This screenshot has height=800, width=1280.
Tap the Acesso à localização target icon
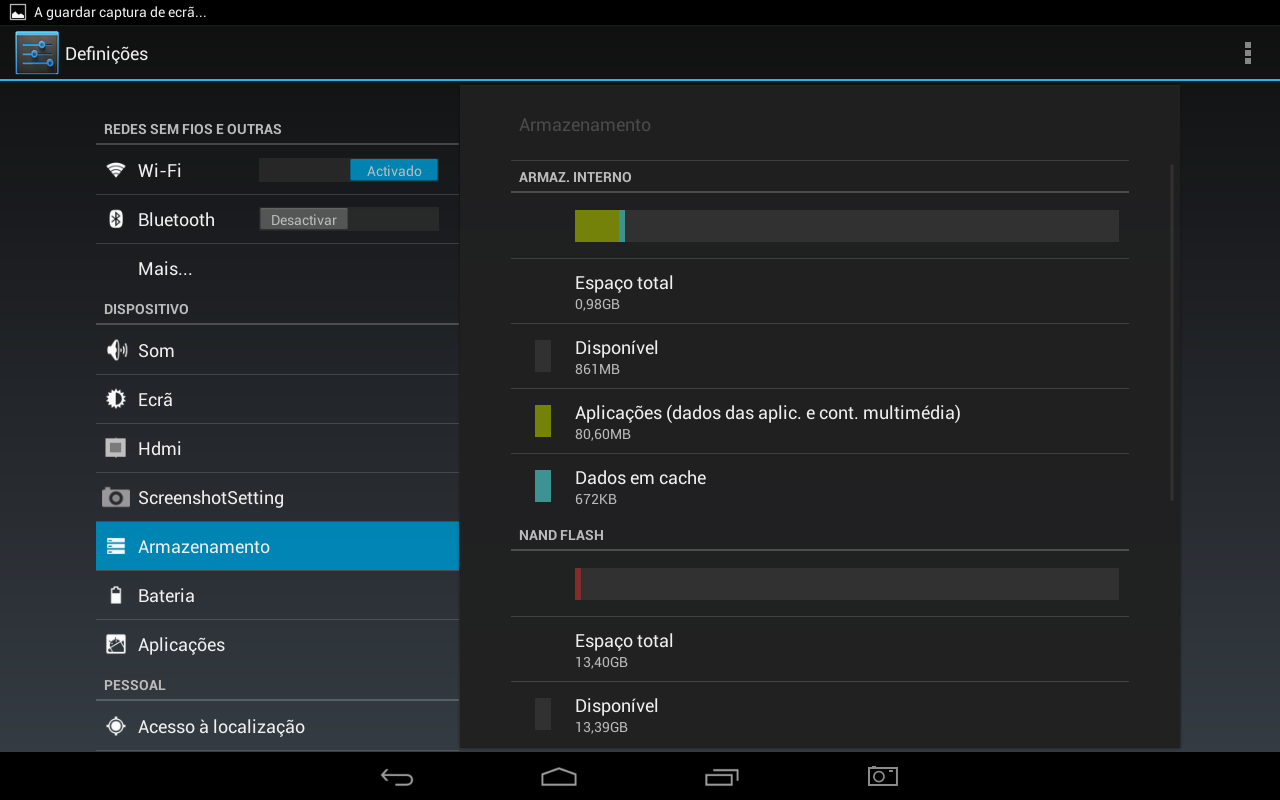click(116, 726)
